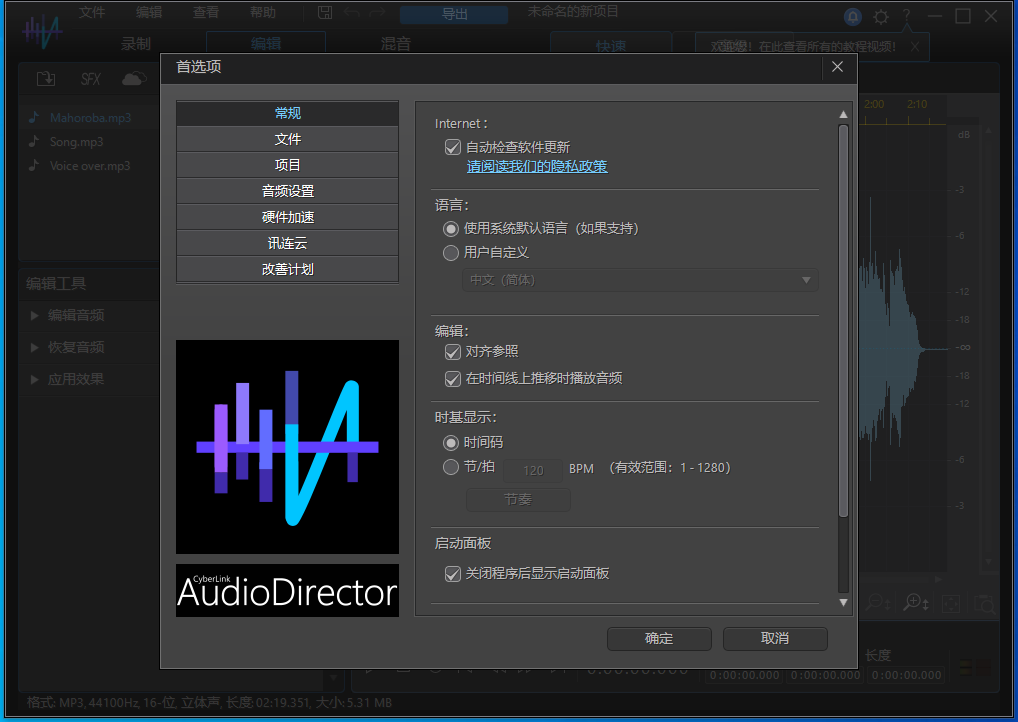Viewport: 1018px width, 722px height.
Task: Click the fit-to-view icon near the timeline
Action: 951,603
